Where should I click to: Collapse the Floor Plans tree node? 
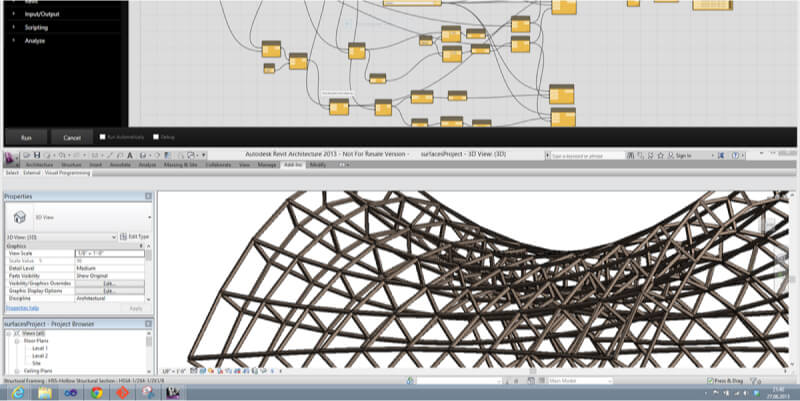(17, 340)
